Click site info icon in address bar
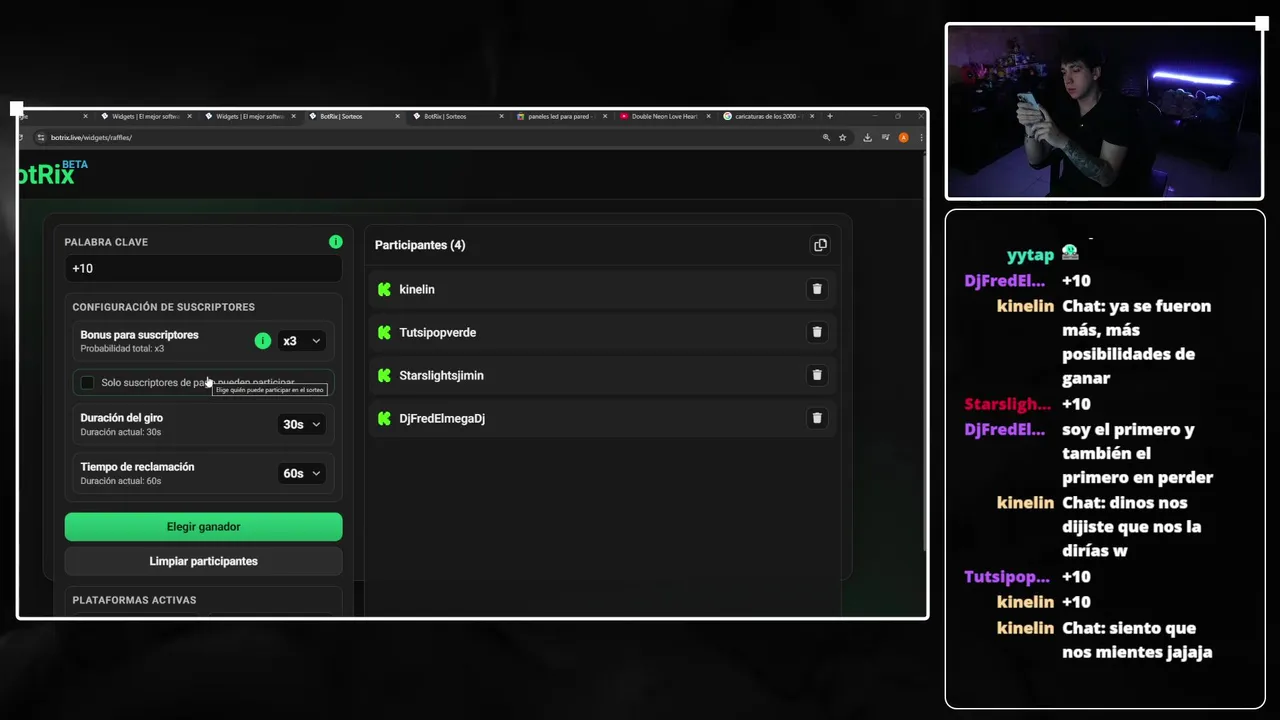Viewport: 1280px width, 720px height. pyautogui.click(x=41, y=137)
